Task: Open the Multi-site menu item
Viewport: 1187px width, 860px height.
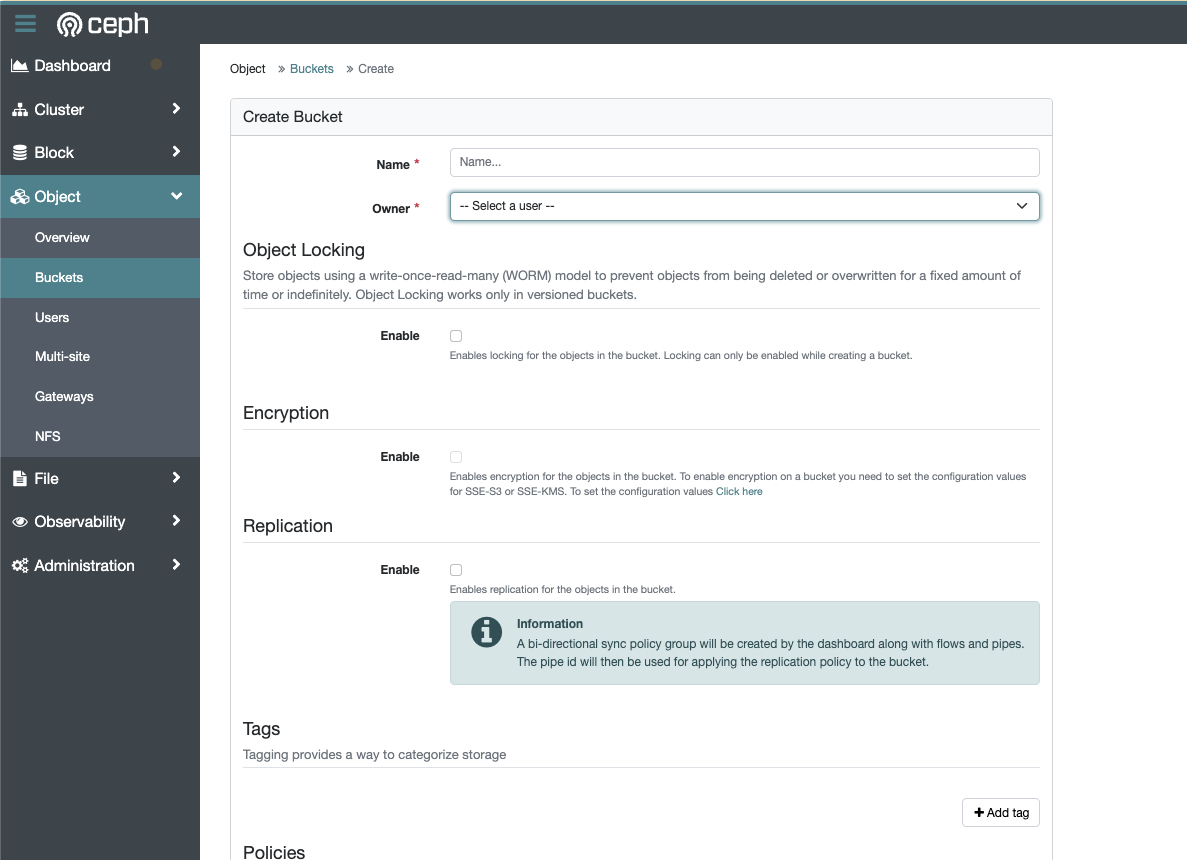Action: point(62,357)
